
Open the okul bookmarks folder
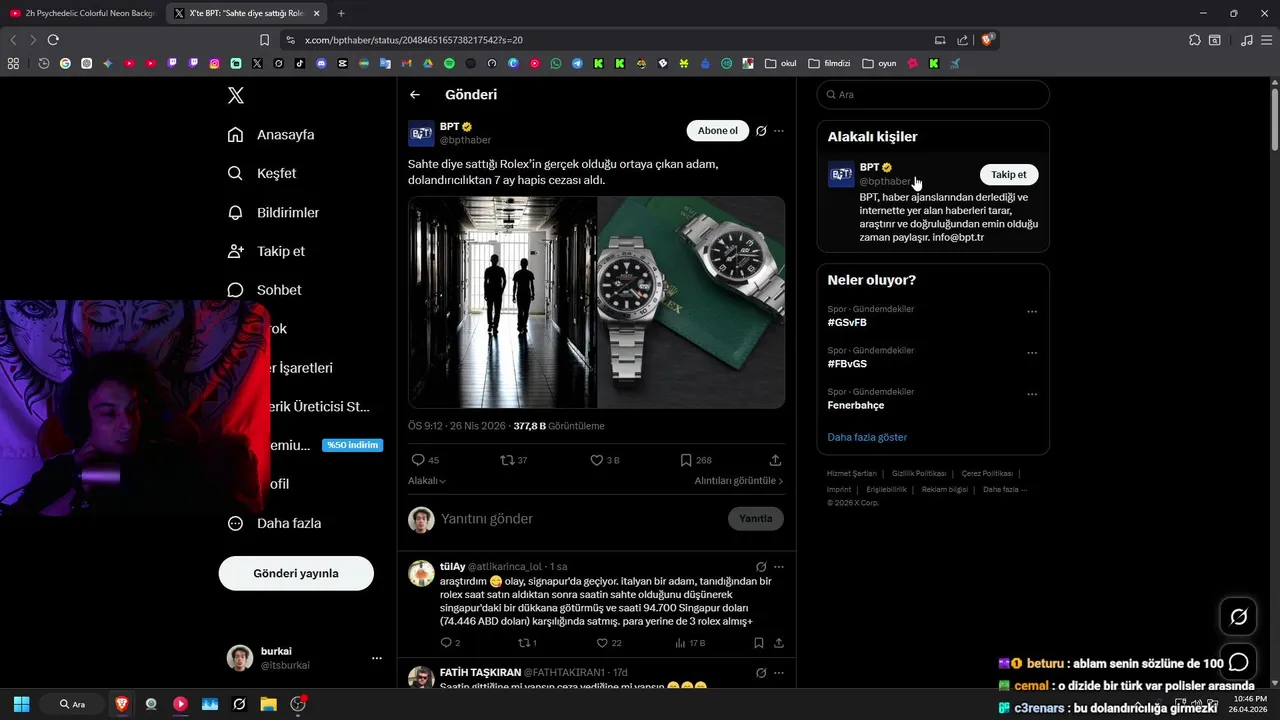tap(781, 63)
